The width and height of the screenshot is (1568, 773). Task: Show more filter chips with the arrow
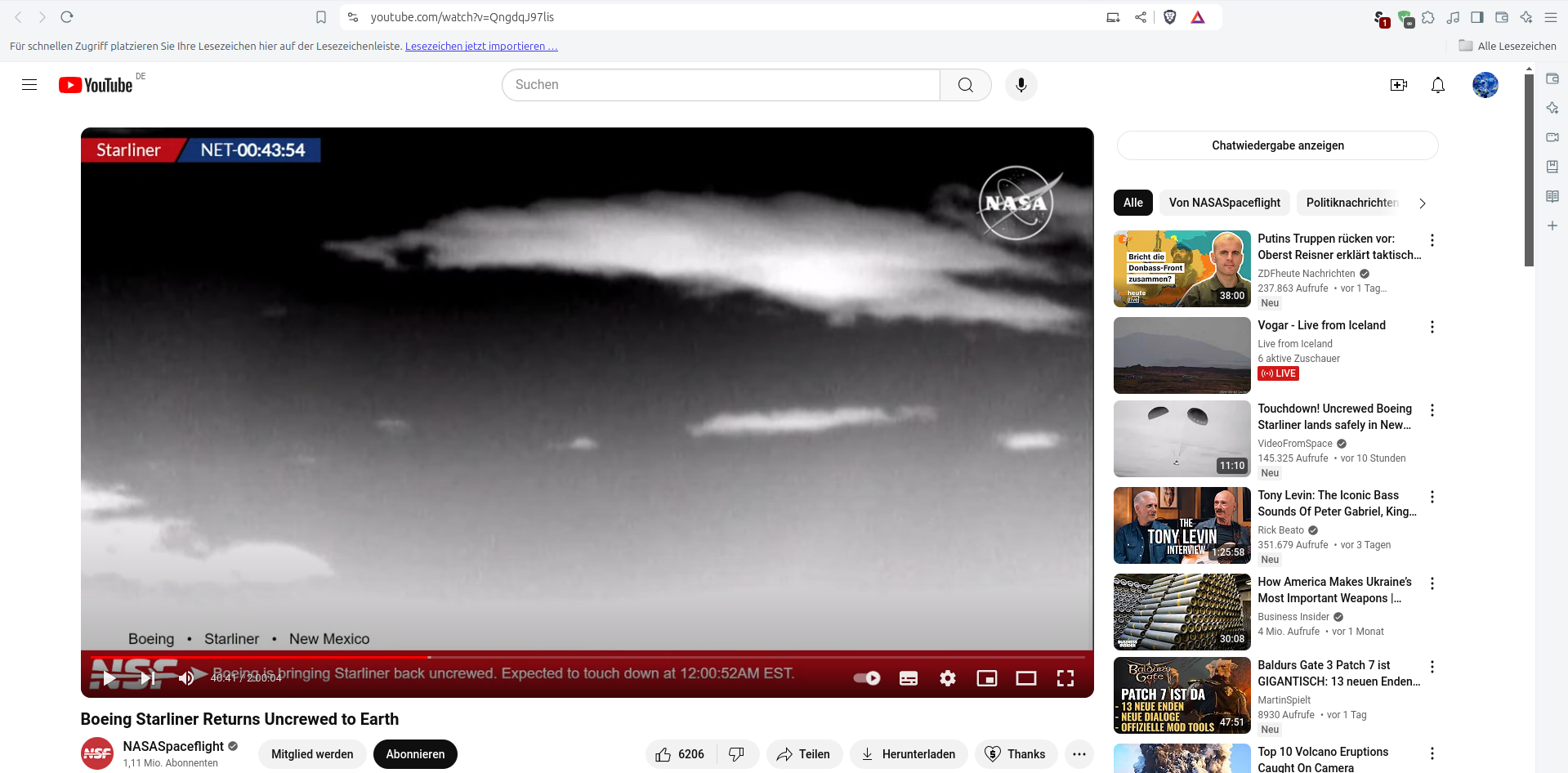click(x=1423, y=203)
